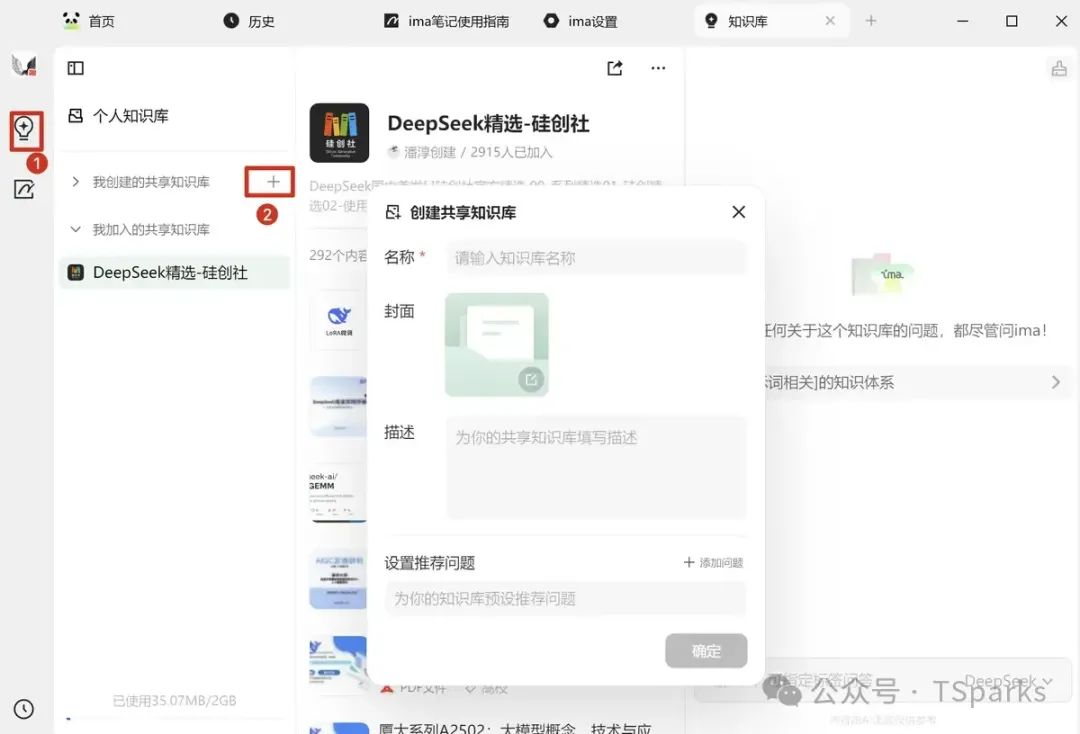Viewport: 1080px width, 734px height.
Task: Click the 确定 confirm button
Action: coord(706,651)
